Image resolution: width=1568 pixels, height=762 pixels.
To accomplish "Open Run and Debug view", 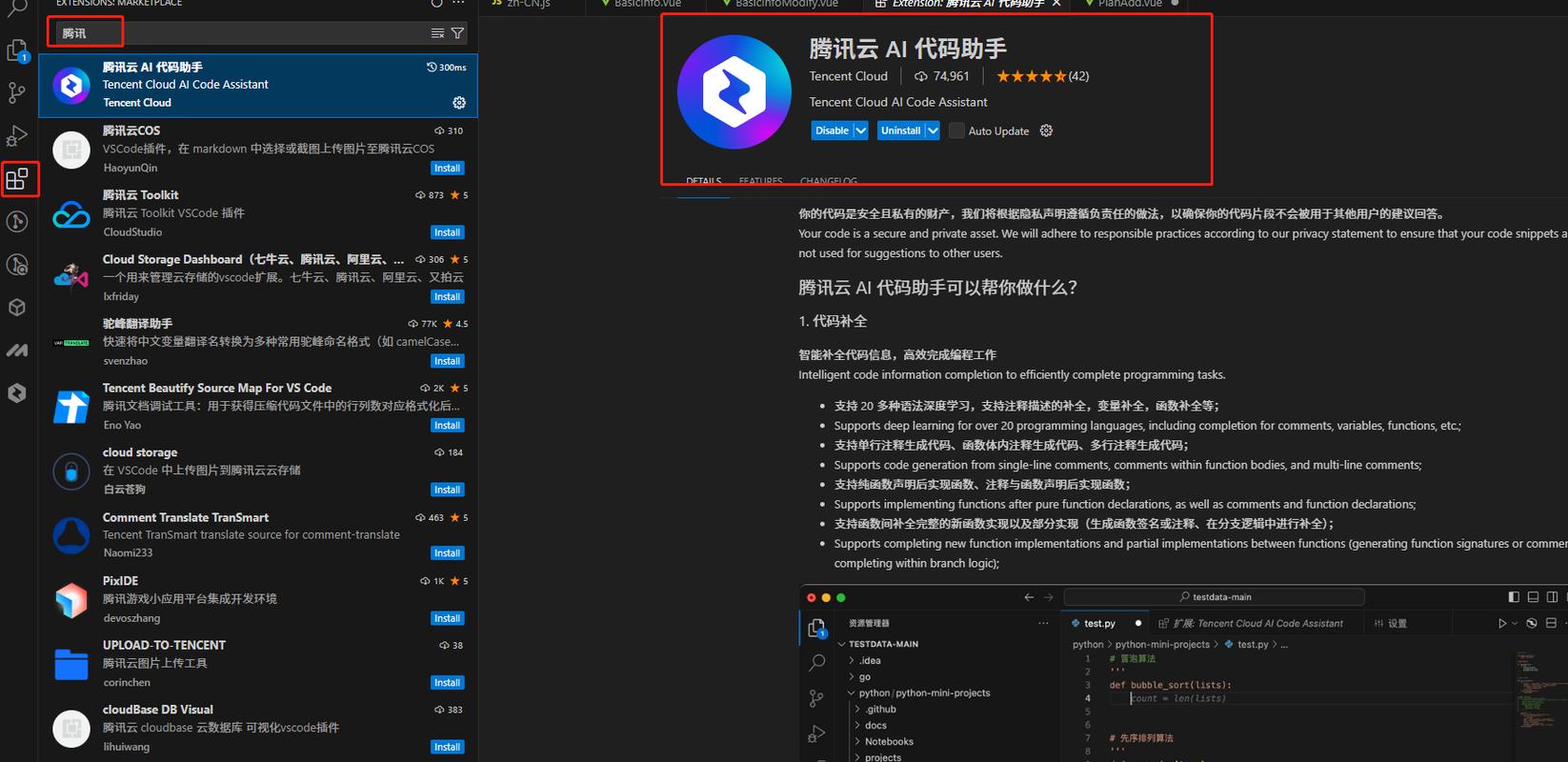I will pos(17,135).
